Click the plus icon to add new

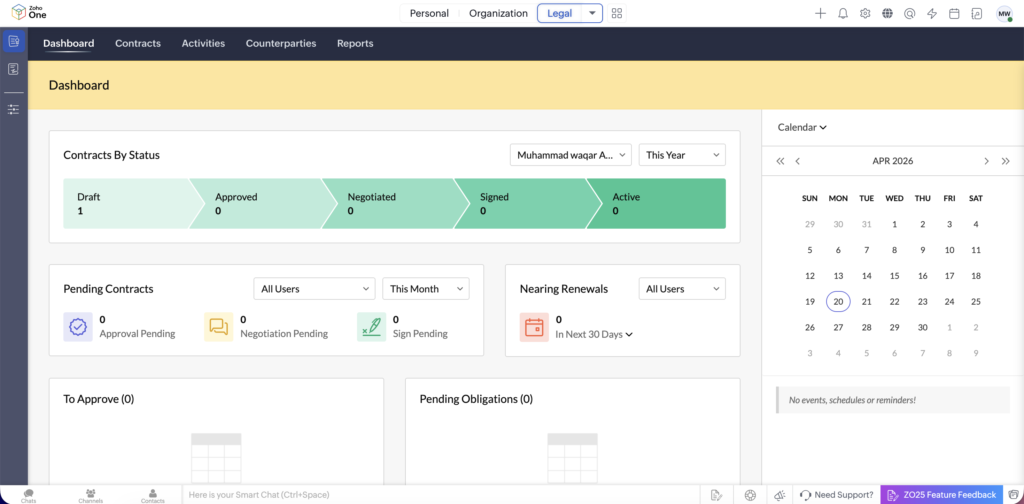(x=820, y=14)
